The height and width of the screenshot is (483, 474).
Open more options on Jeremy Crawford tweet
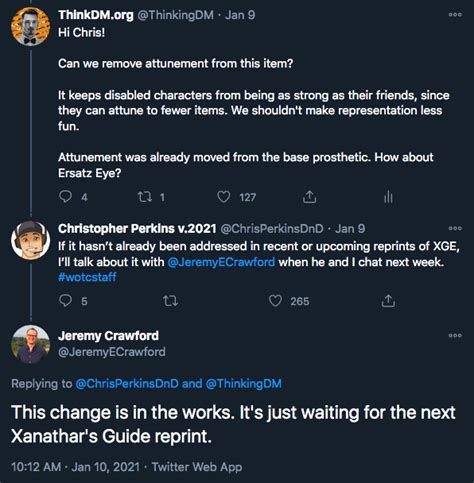click(x=455, y=335)
